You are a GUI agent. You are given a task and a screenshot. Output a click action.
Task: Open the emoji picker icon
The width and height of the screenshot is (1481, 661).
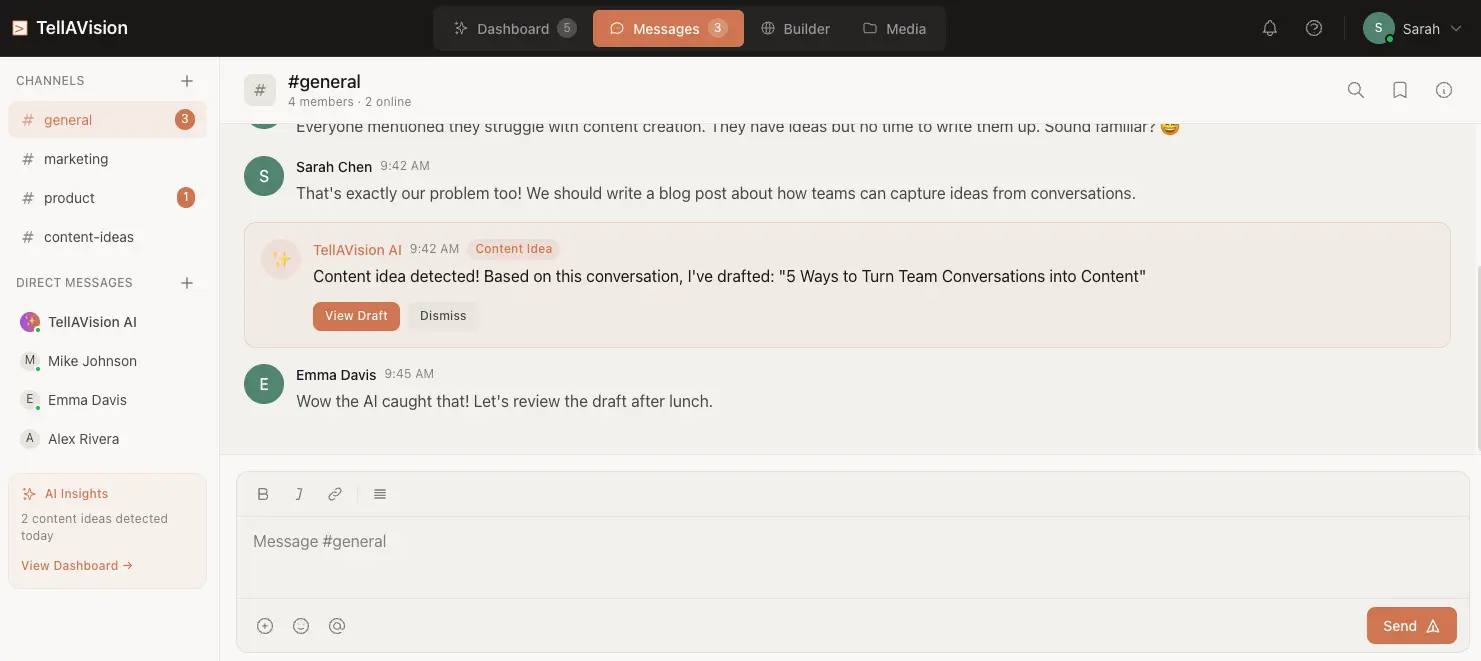coord(301,626)
